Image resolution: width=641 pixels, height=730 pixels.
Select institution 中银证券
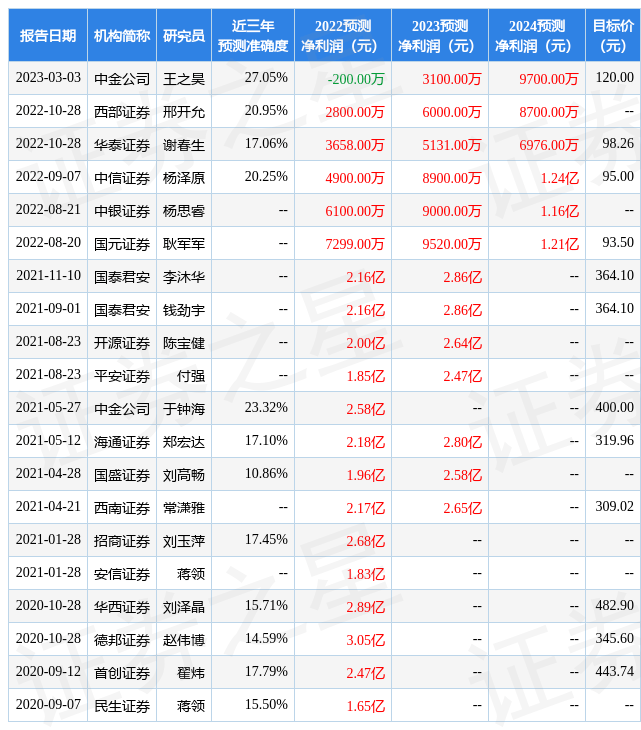(122, 211)
